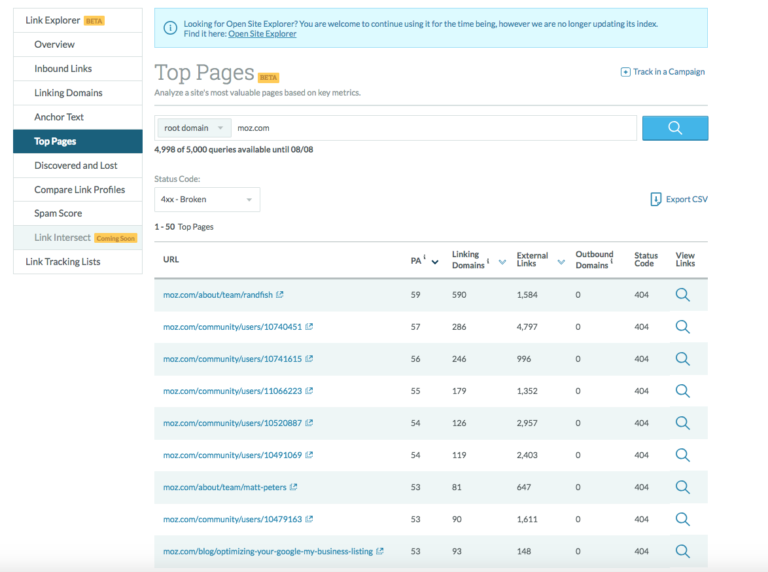The image size is (768, 572).
Task: Show info tooltip for Linking Domains column
Action: click(x=488, y=261)
